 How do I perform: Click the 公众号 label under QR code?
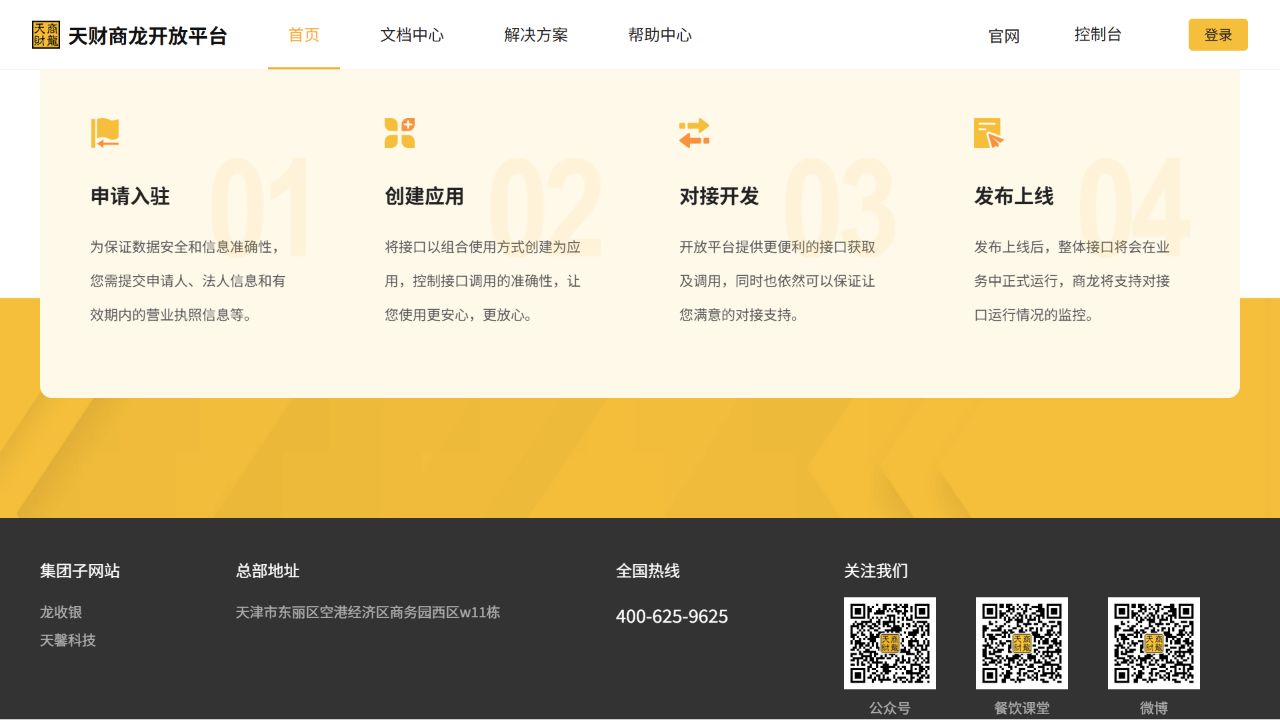pos(890,708)
